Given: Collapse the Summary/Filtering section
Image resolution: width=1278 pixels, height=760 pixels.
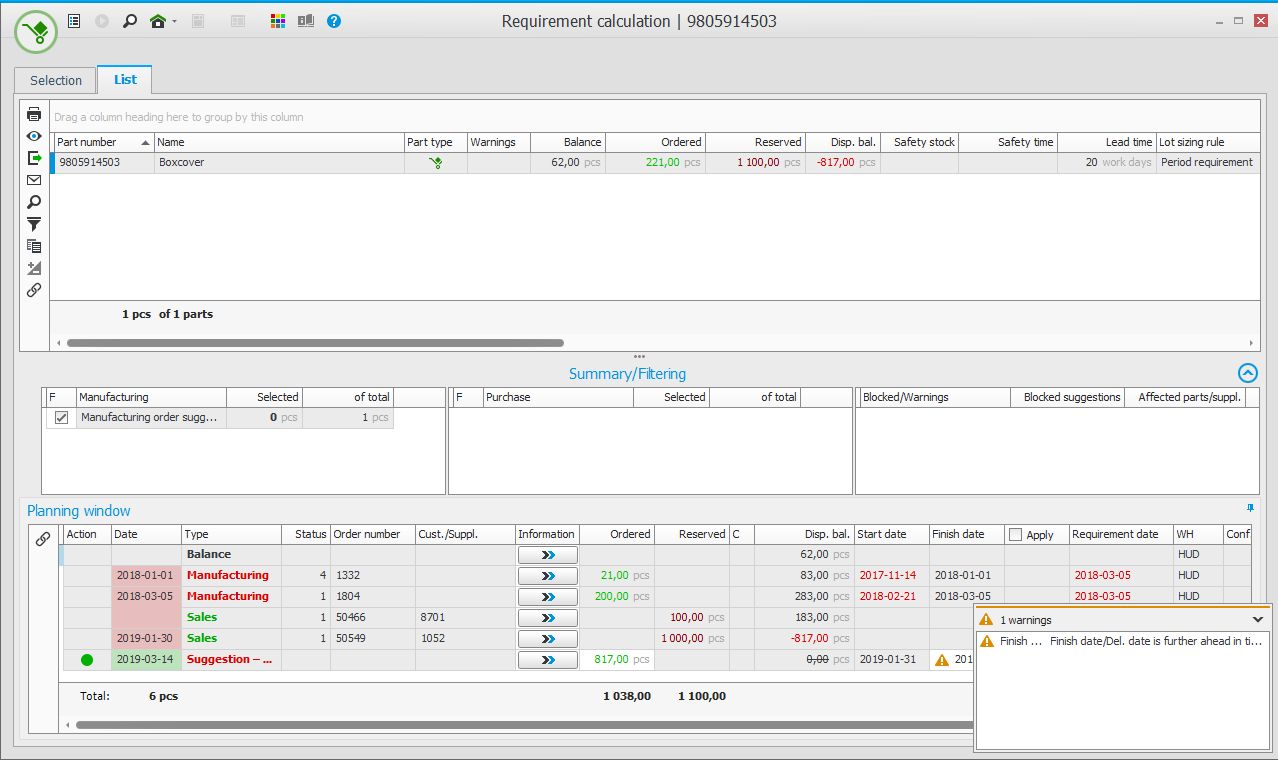Looking at the screenshot, I should click(x=1247, y=373).
